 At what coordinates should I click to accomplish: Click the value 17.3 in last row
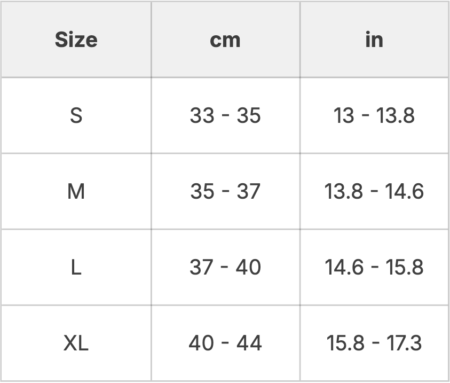(x=404, y=343)
